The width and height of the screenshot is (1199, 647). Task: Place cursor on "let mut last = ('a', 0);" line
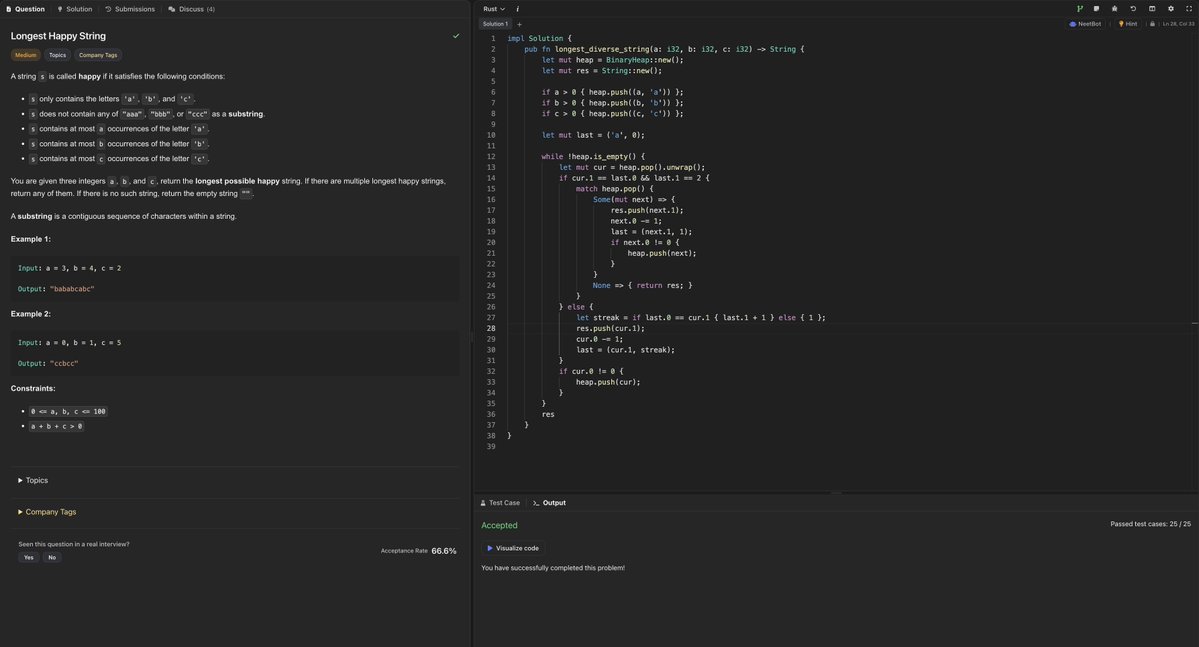(593, 135)
